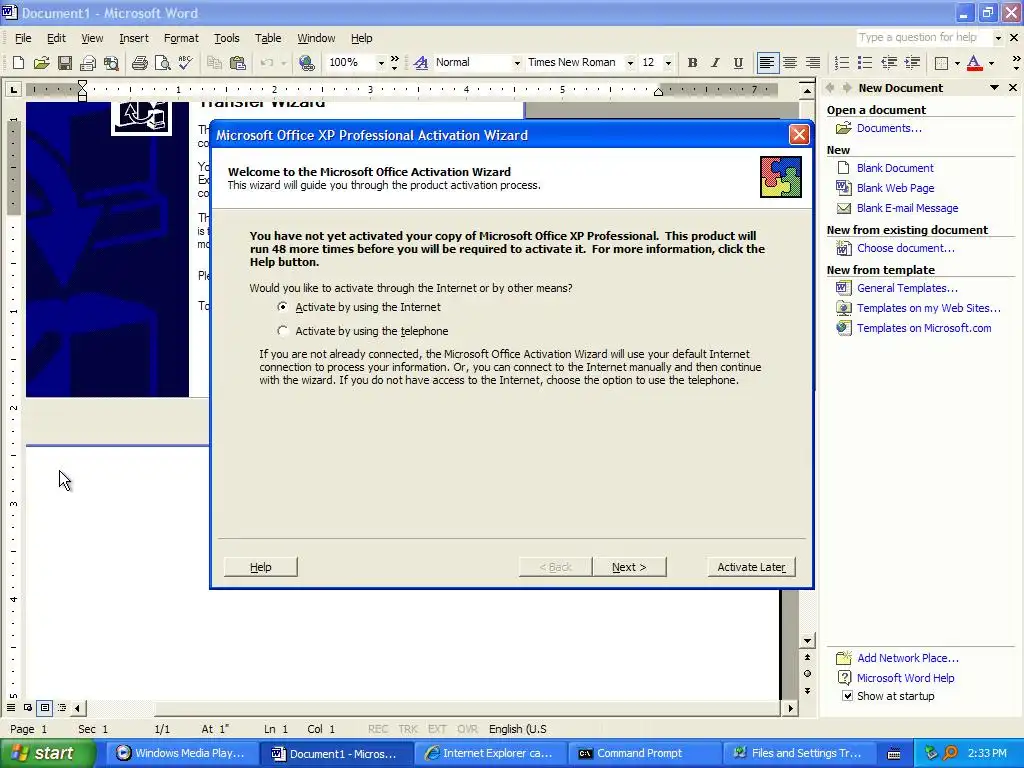Viewport: 1024px width, 768px height.
Task: Open the Insert menu
Action: pyautogui.click(x=134, y=38)
